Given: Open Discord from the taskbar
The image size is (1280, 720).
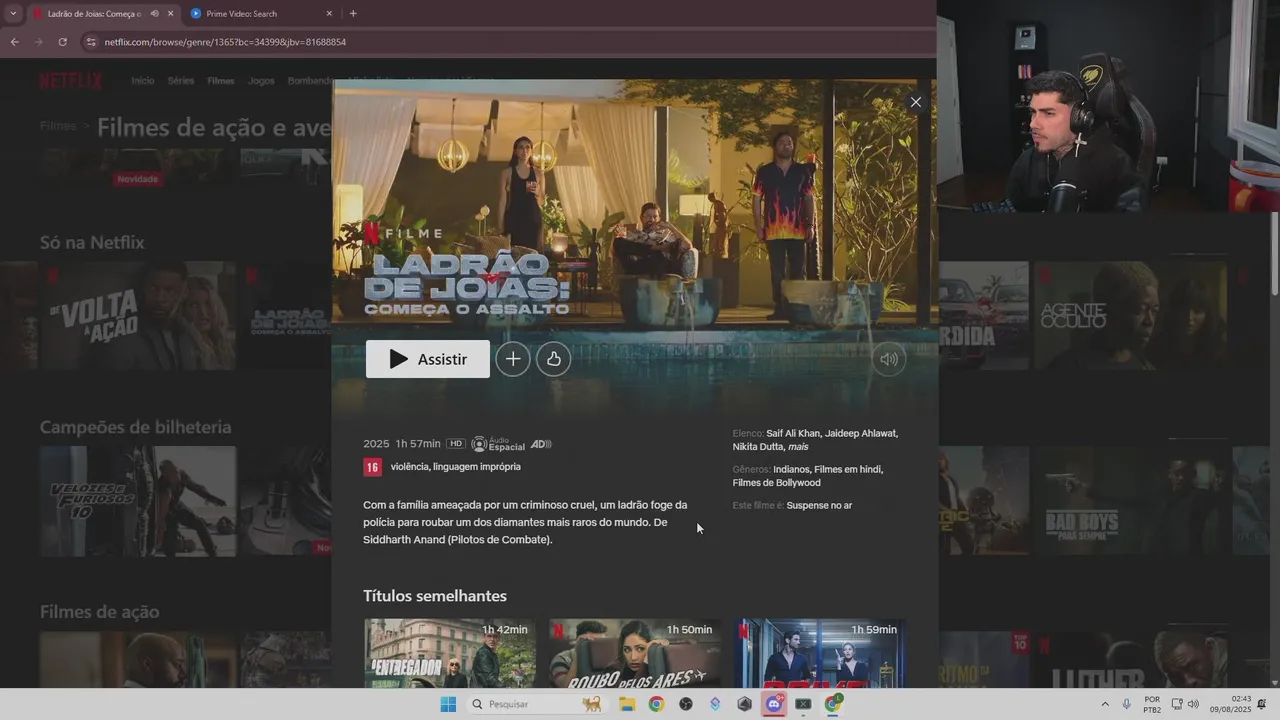Looking at the screenshot, I should point(773,704).
